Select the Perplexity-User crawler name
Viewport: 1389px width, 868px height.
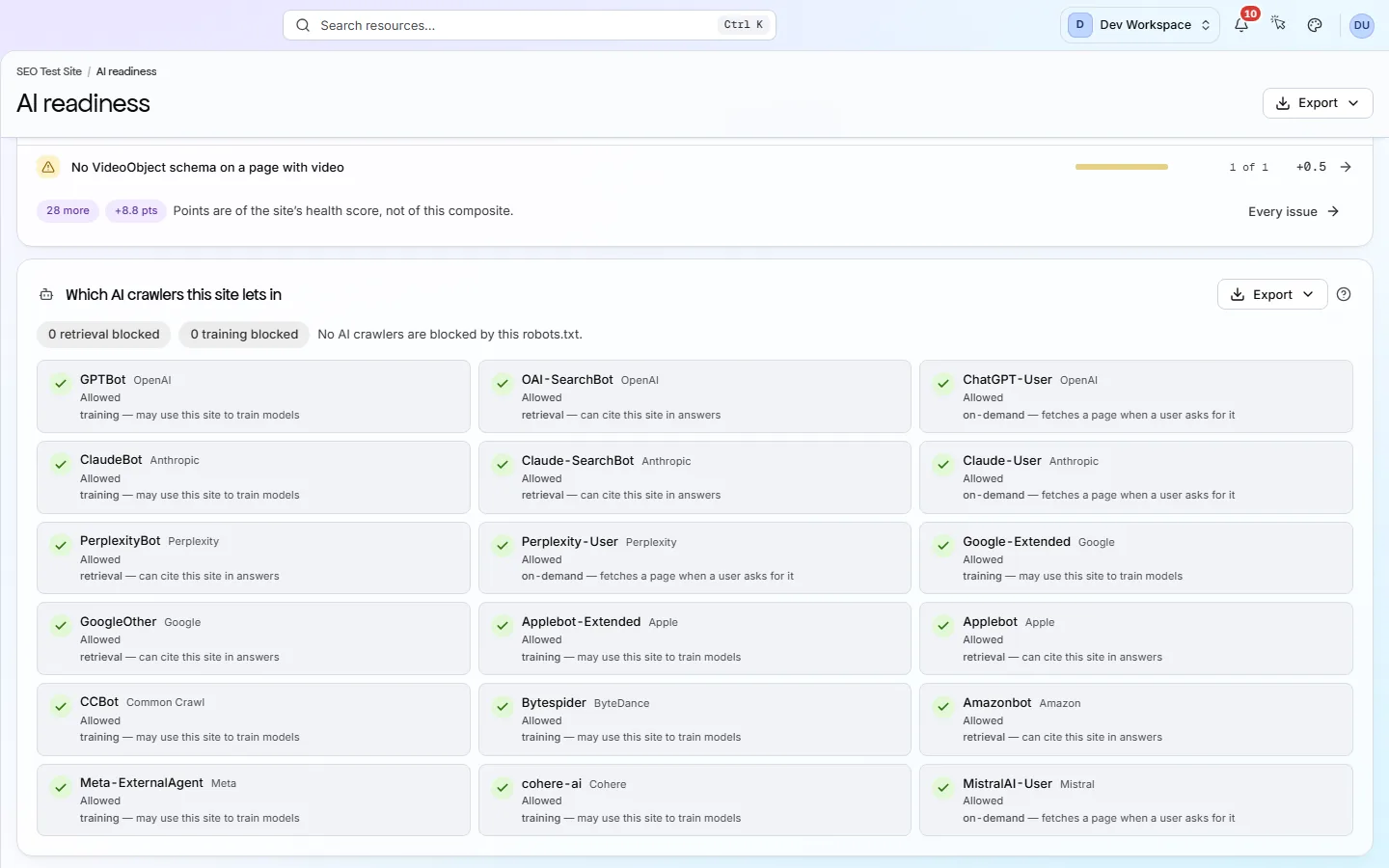[570, 542]
